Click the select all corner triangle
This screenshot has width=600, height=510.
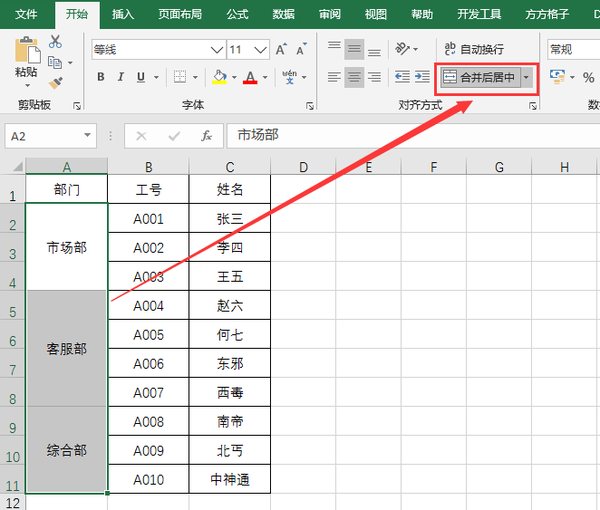coord(18,167)
